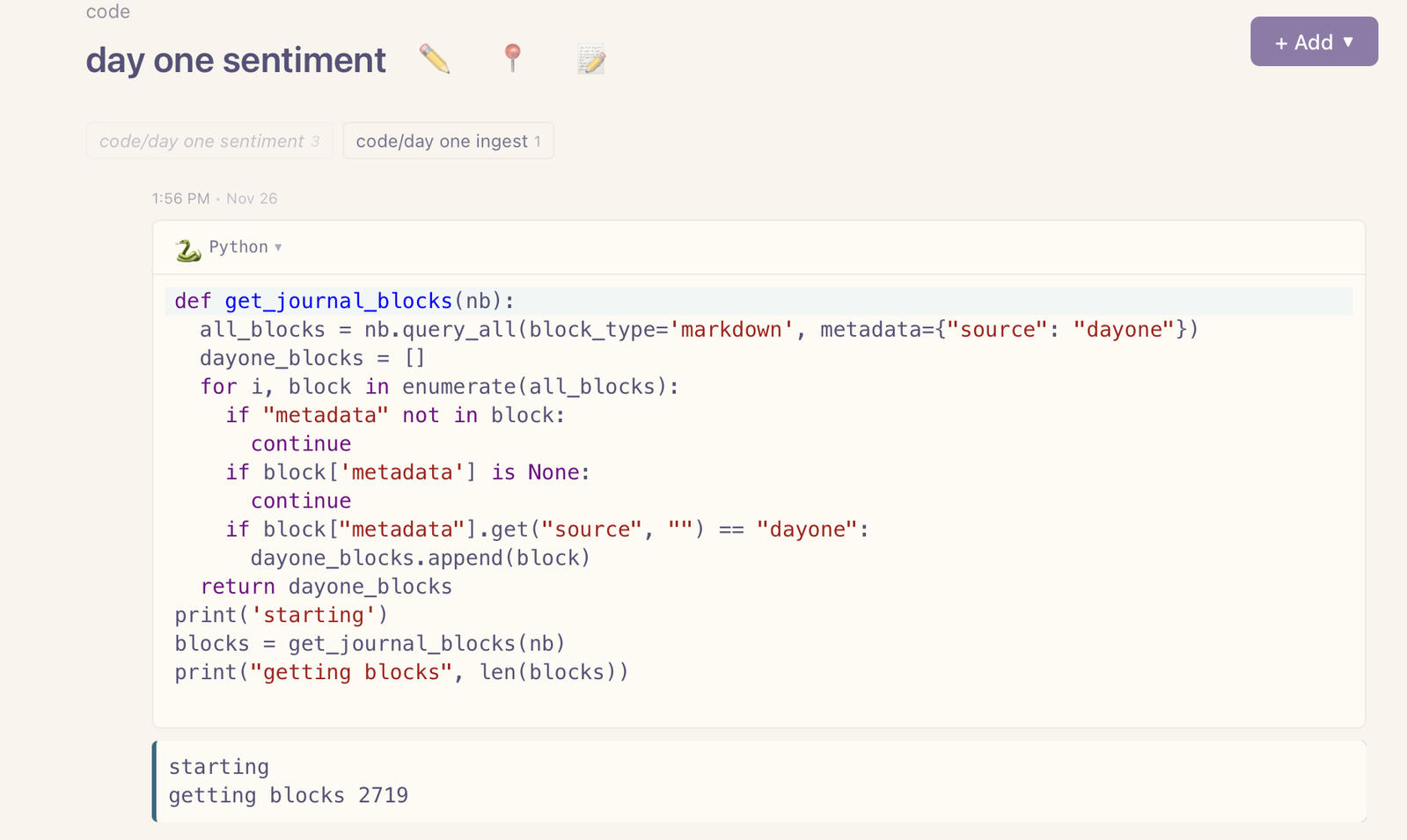Click the memo notepad icon

(591, 60)
